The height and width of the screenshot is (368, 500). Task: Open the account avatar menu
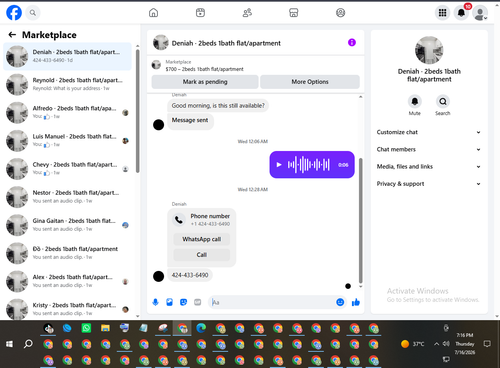[480, 13]
